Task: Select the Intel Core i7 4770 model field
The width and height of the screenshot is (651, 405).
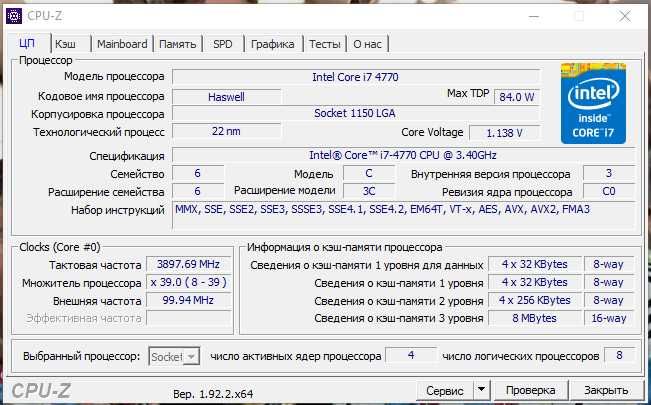Action: [356, 77]
